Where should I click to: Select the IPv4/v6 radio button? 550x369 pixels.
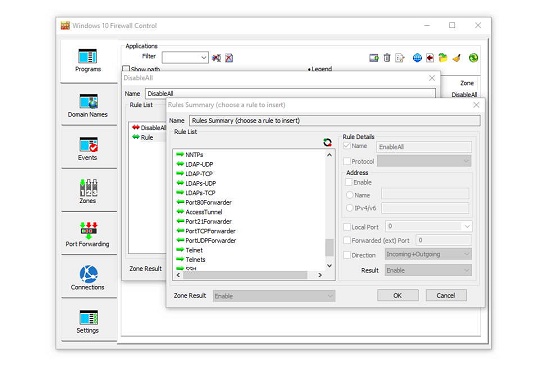(x=349, y=208)
